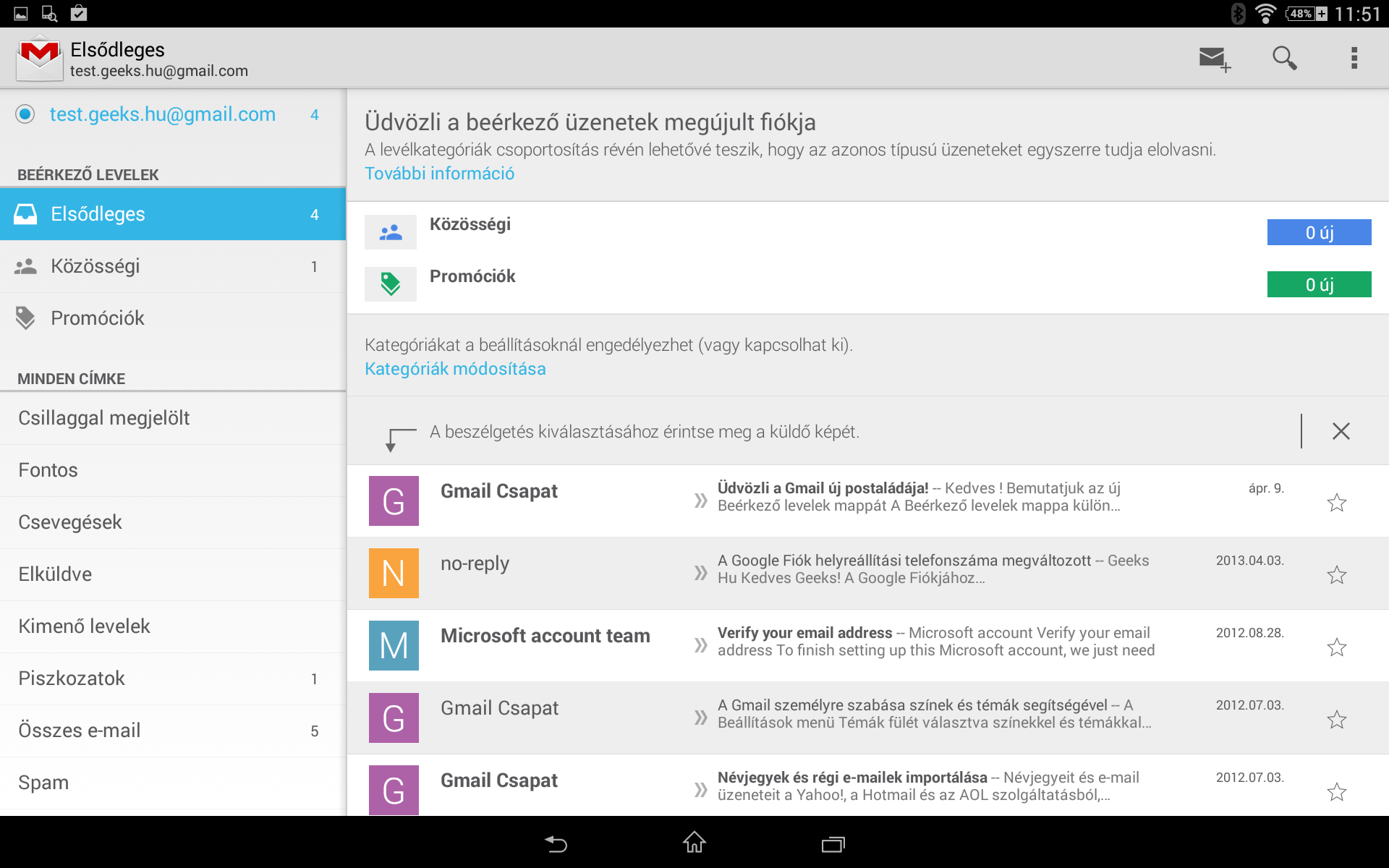Open the Névjegyek és régi e-mailek importálása email
Viewport: 1389px width, 868px height.
pos(868,786)
